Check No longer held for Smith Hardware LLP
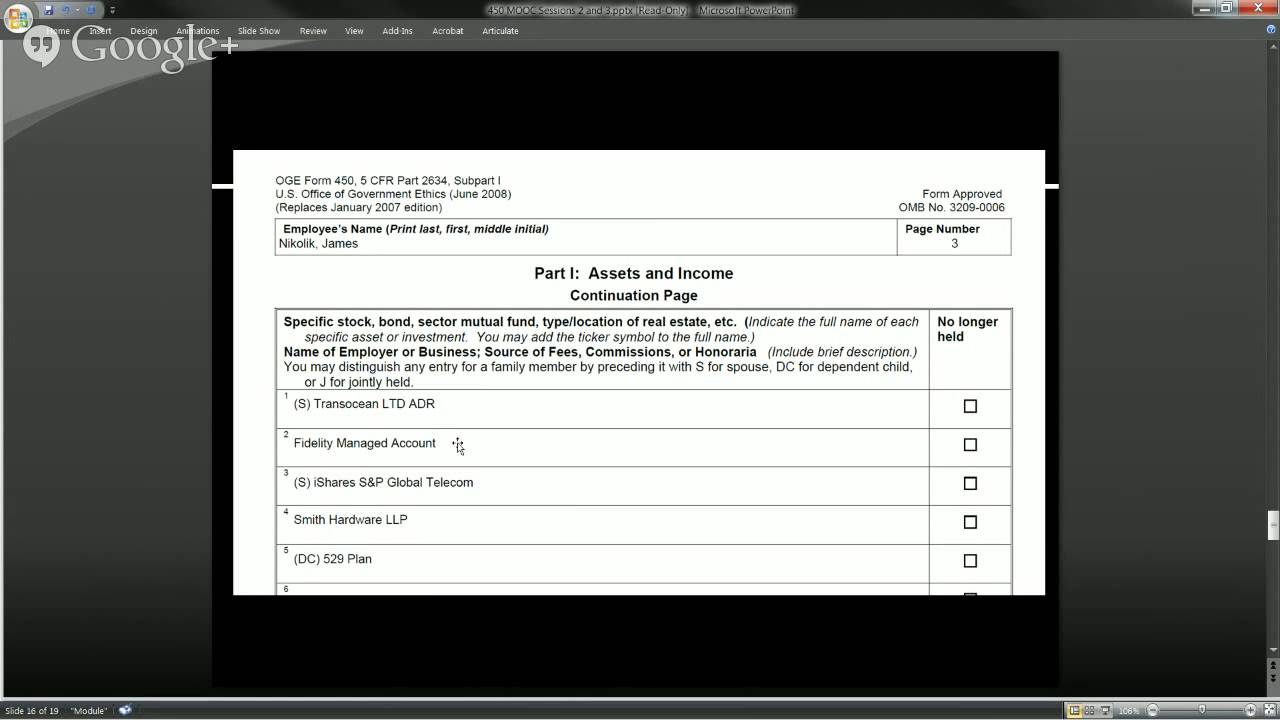The image size is (1280, 720). [970, 522]
